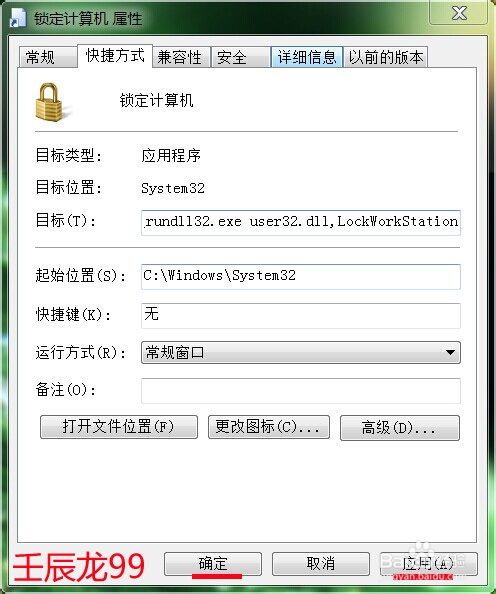Screen dimensions: 496x594
Task: Click the shortcut file icon in title bar
Action: [x=17, y=17]
